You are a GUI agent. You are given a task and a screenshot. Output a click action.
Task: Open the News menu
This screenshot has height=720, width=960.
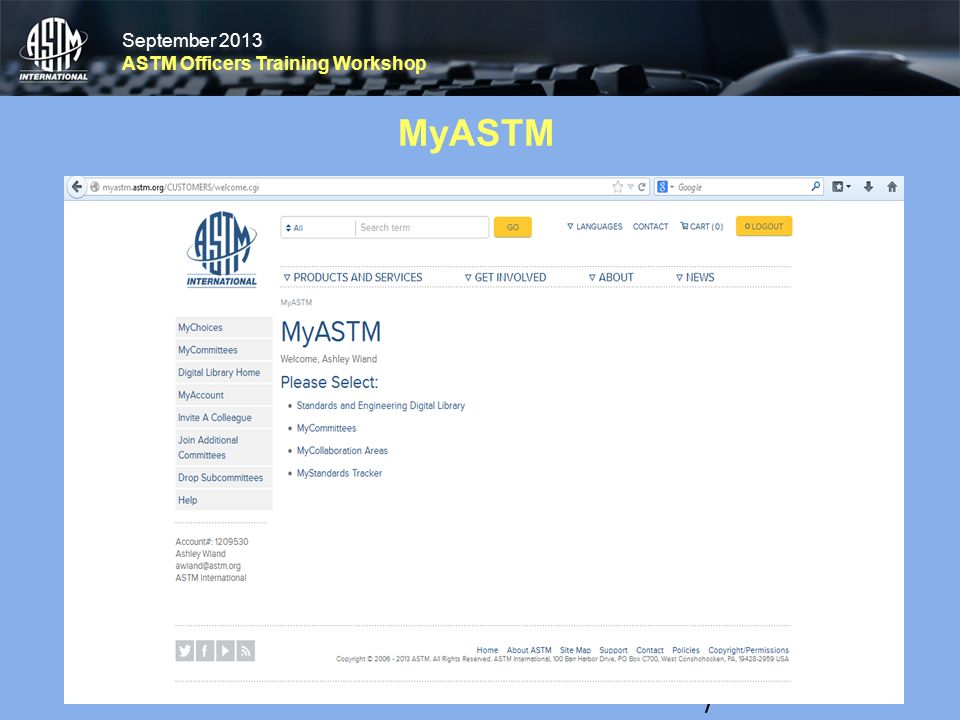pyautogui.click(x=695, y=277)
